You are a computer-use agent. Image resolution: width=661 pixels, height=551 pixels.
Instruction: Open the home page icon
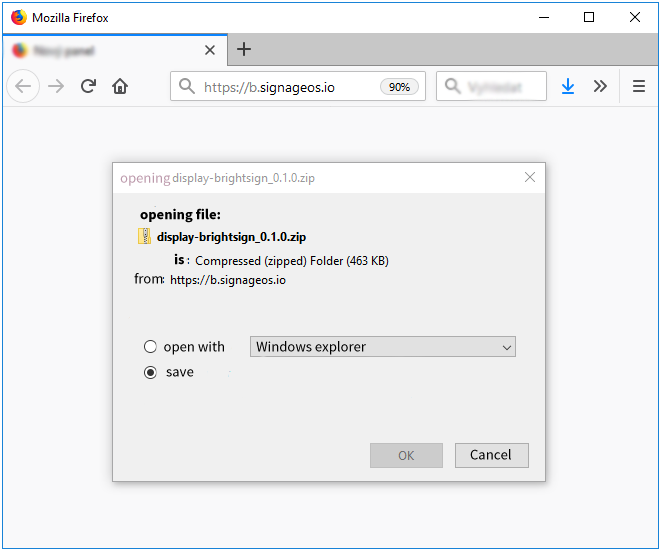coord(120,86)
